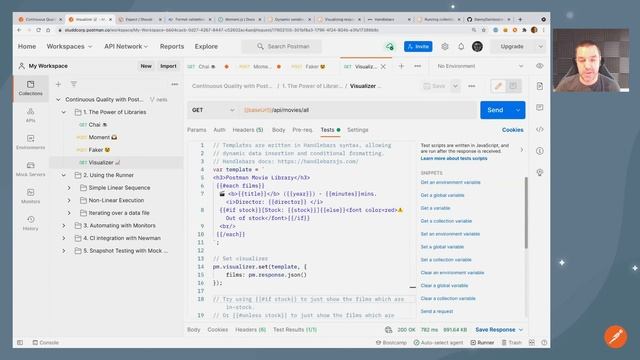Go to Reports
Image resolution: width=640 pixels, height=360 pixels.
(x=172, y=47)
